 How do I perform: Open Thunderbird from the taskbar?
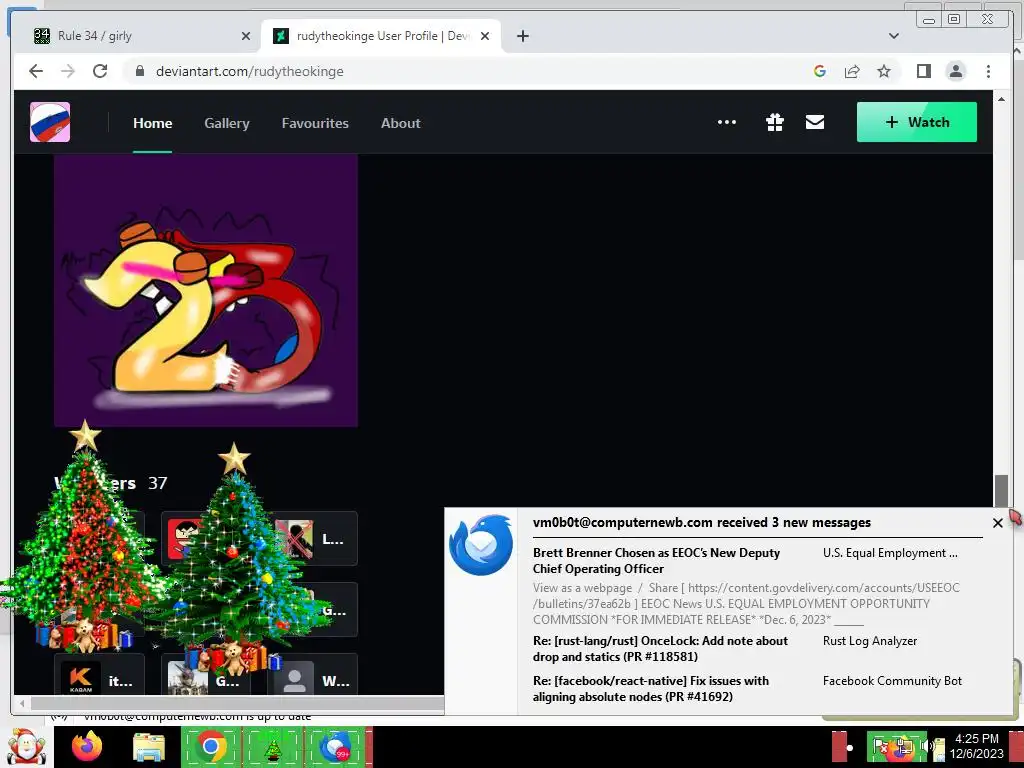point(336,746)
